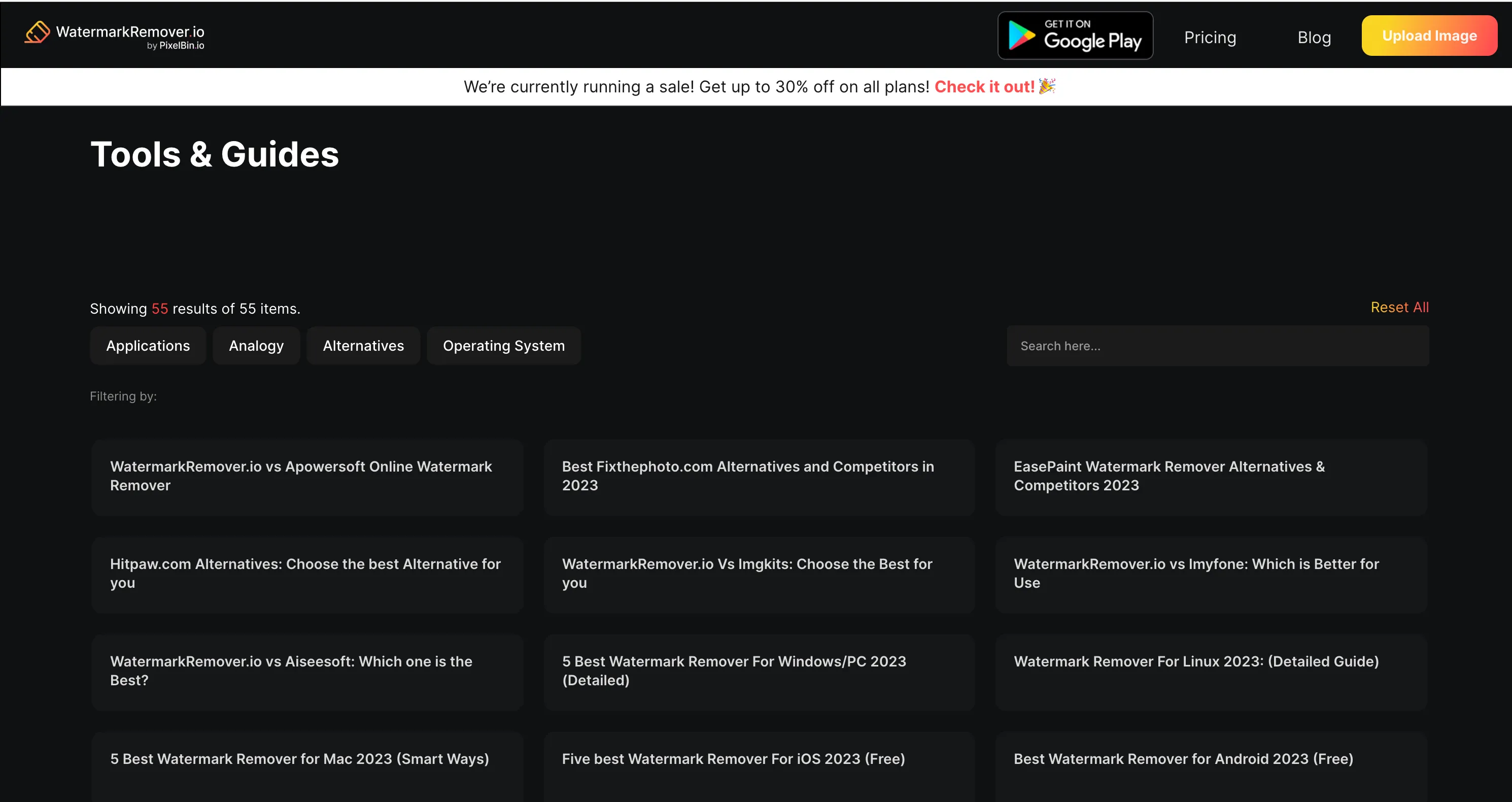Open the Analogy filter
Viewport: 1512px width, 802px height.
(x=256, y=345)
